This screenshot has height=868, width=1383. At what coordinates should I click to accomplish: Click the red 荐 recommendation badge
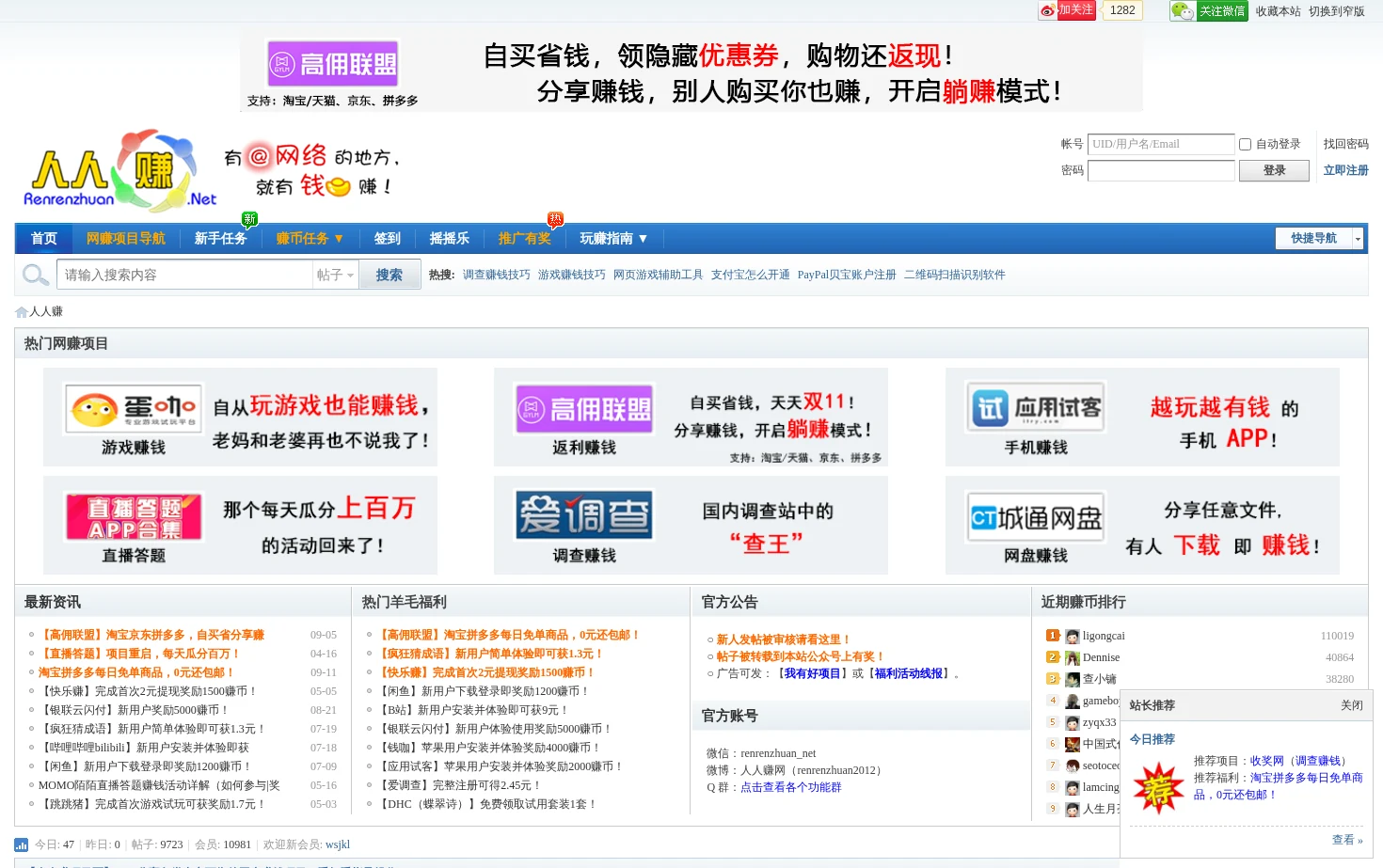[x=1158, y=788]
